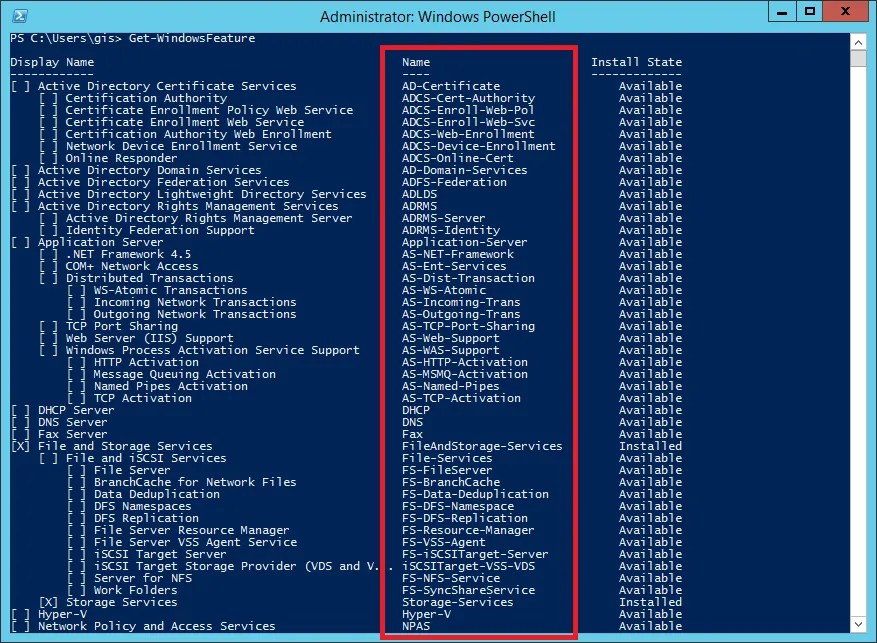
Task: Click 'Certification Authority Web Enrollment' text
Action: [x=199, y=134]
